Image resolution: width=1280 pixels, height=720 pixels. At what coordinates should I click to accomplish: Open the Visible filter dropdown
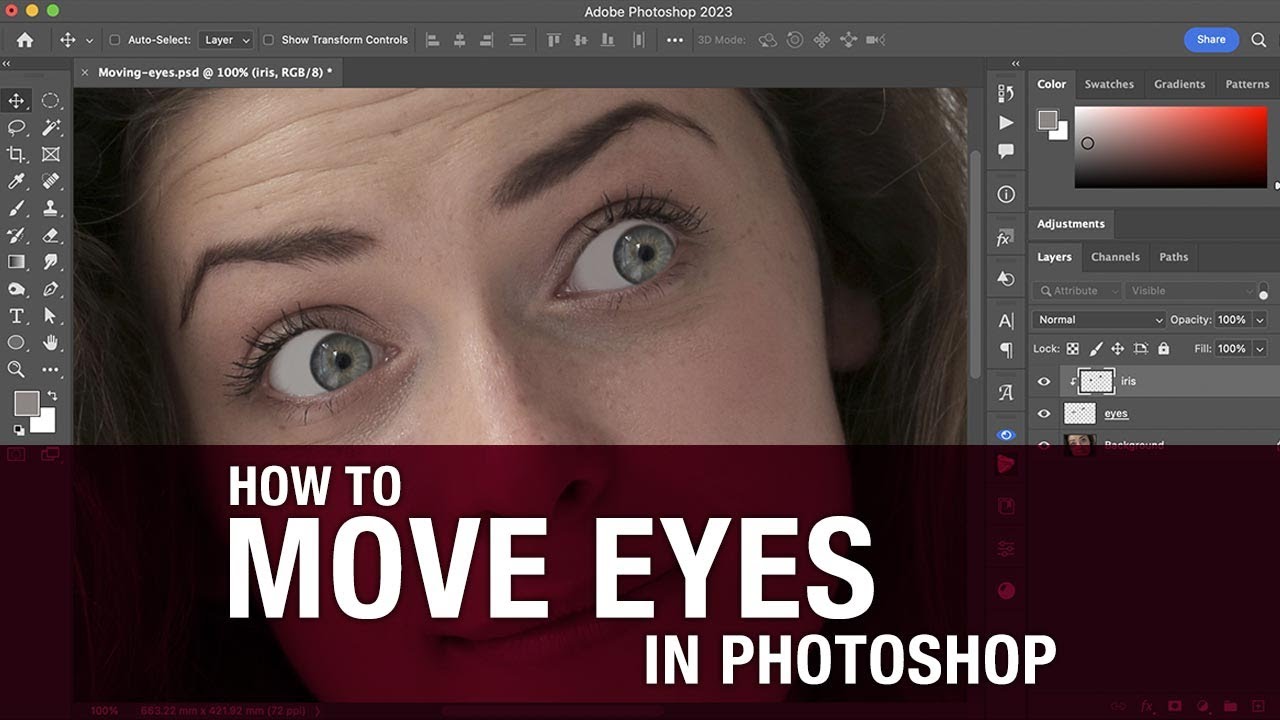point(1190,291)
